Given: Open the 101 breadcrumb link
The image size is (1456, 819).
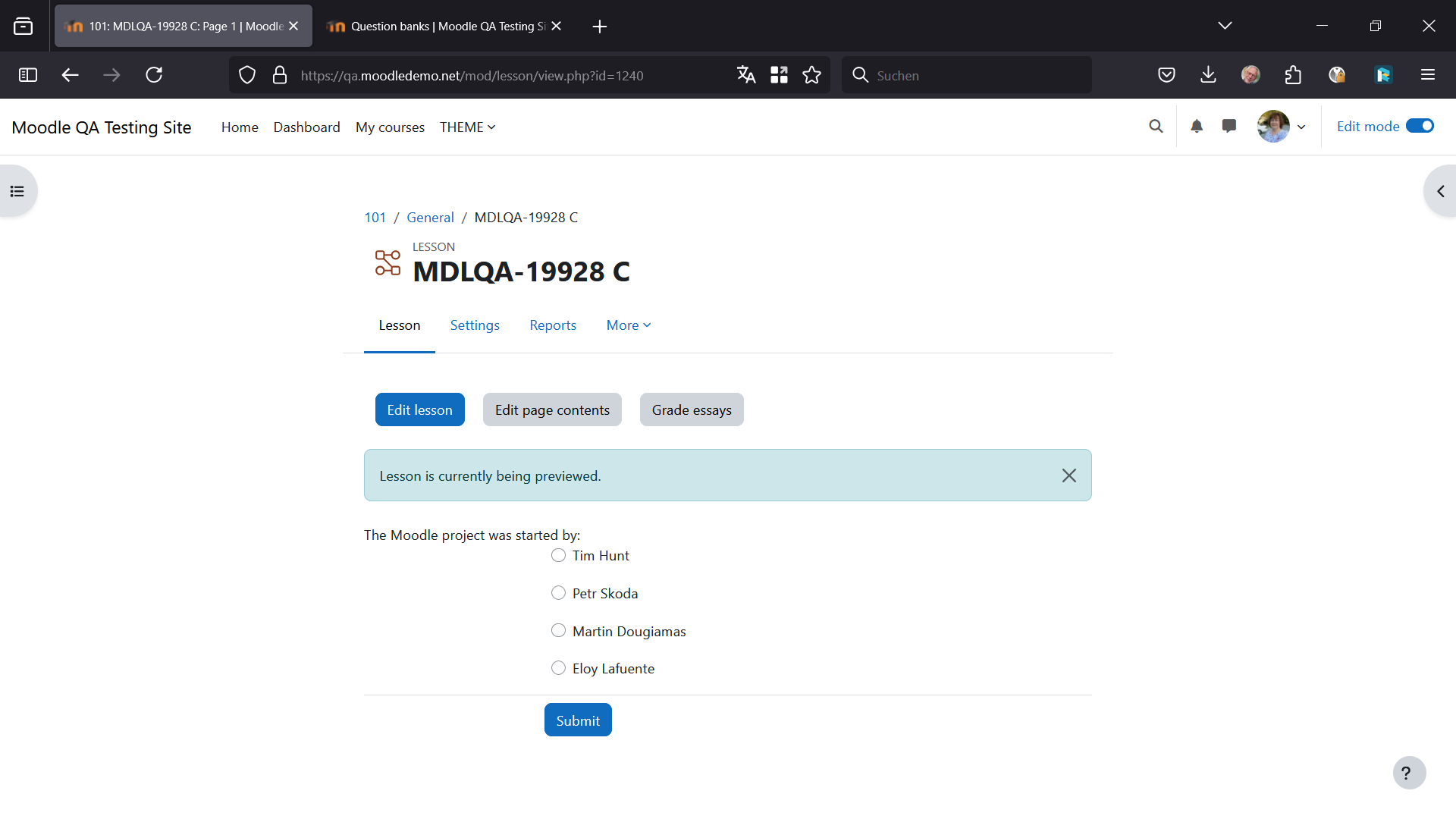Looking at the screenshot, I should (x=375, y=218).
